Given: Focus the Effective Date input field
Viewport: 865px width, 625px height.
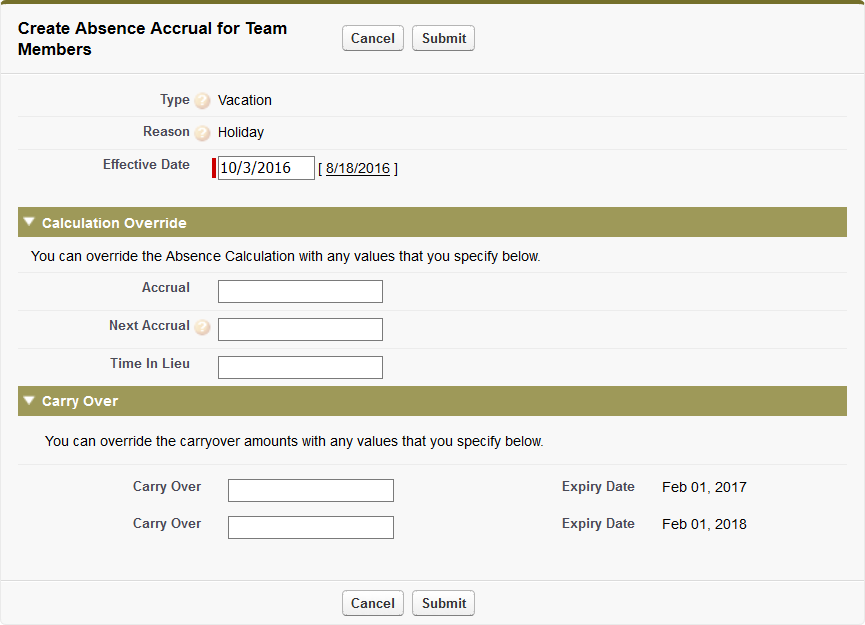Looking at the screenshot, I should click(266, 168).
